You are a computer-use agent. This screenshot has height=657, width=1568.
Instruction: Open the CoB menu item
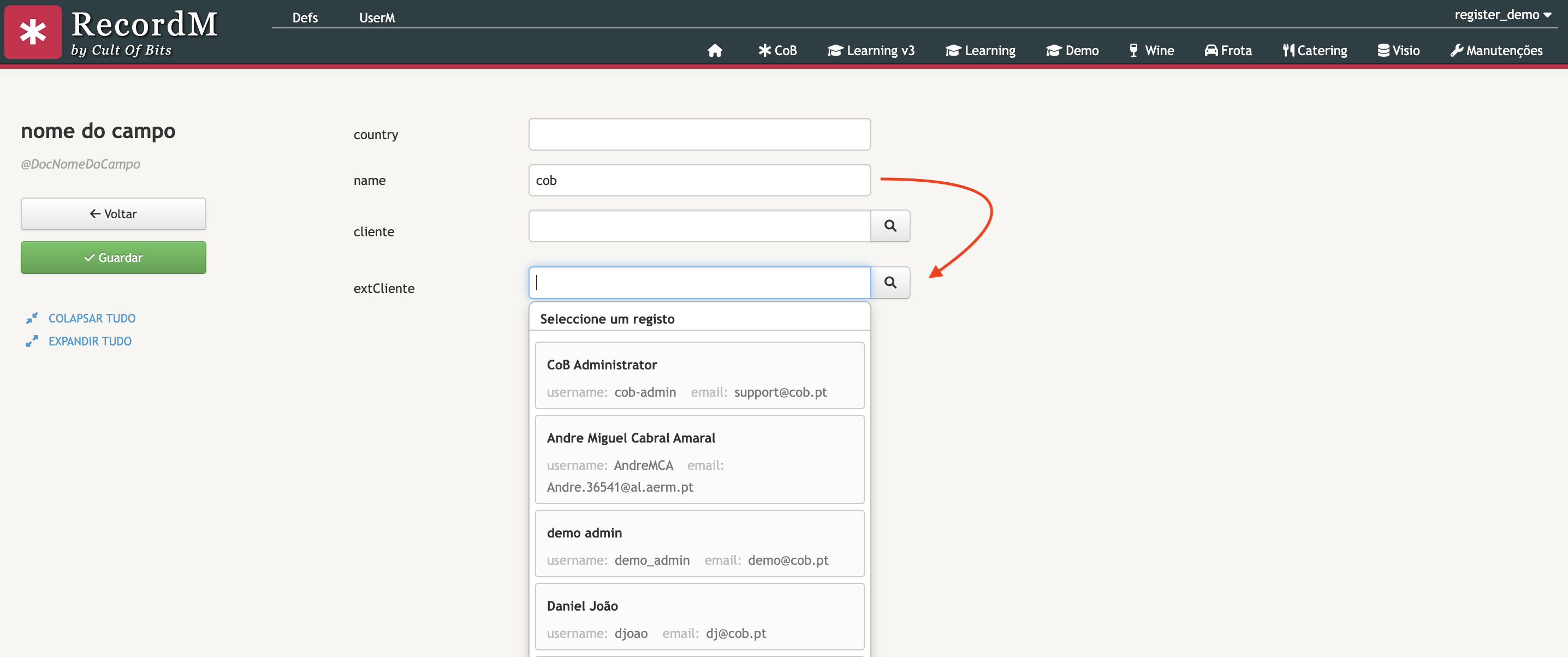[x=777, y=51]
